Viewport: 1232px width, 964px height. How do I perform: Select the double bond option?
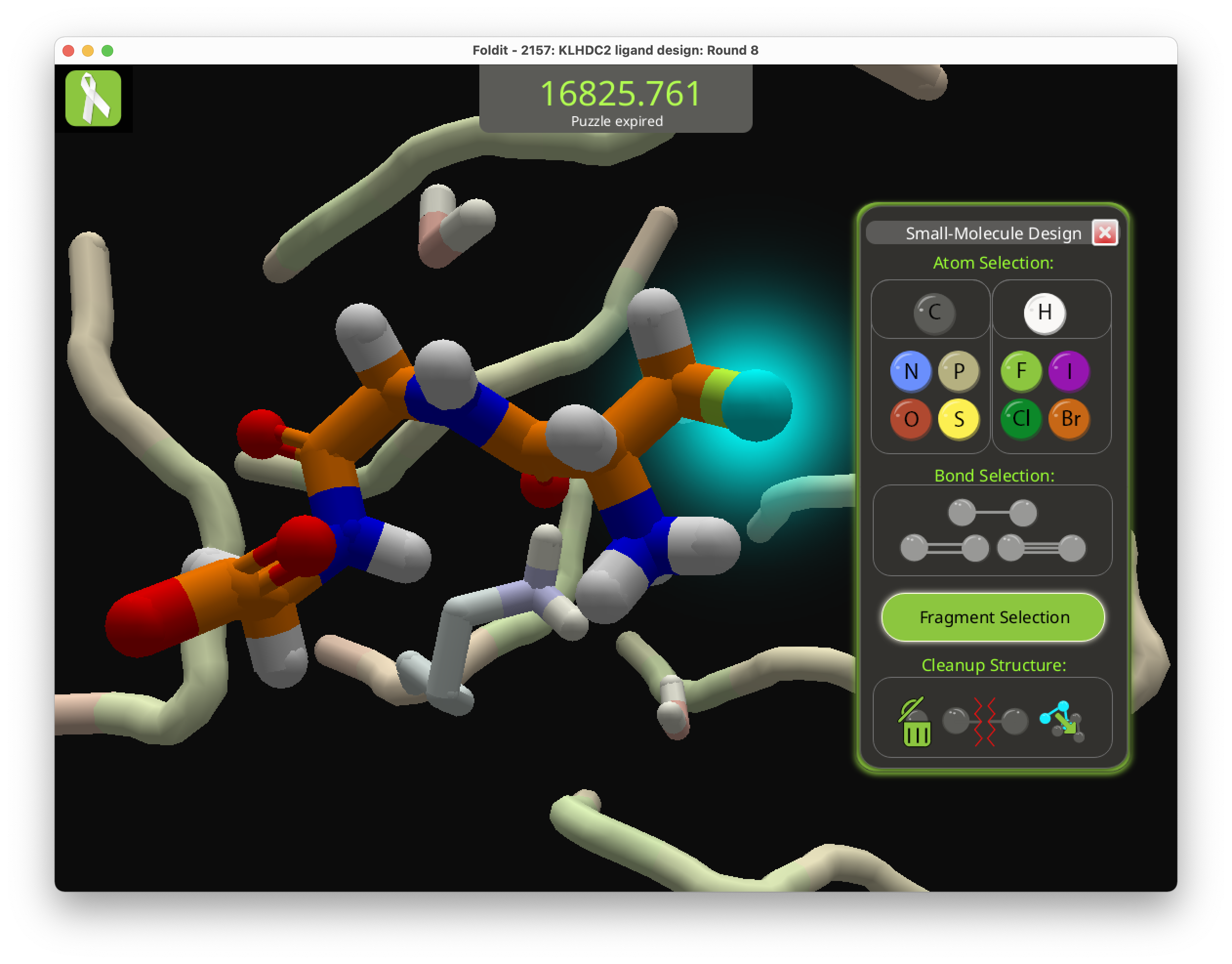945,548
